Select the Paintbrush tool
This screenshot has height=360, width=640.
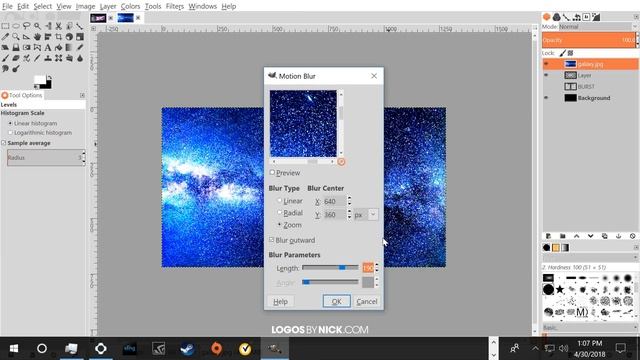click(5, 58)
